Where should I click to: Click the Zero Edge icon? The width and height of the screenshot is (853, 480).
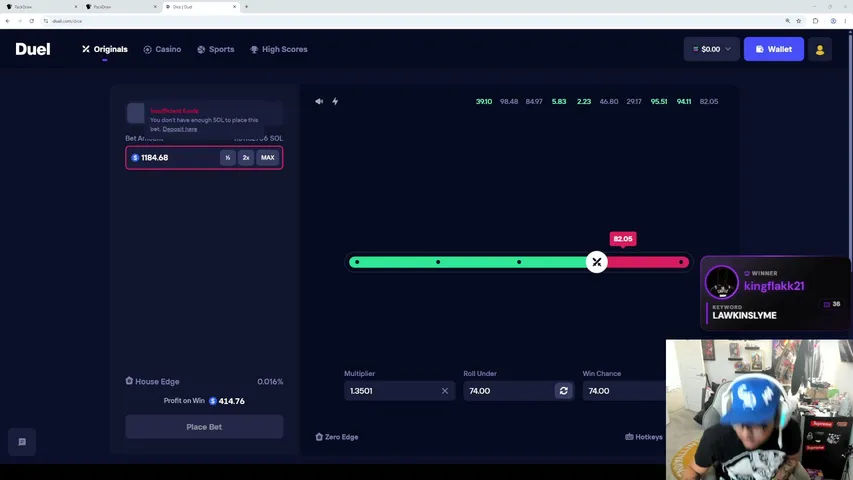coord(319,437)
